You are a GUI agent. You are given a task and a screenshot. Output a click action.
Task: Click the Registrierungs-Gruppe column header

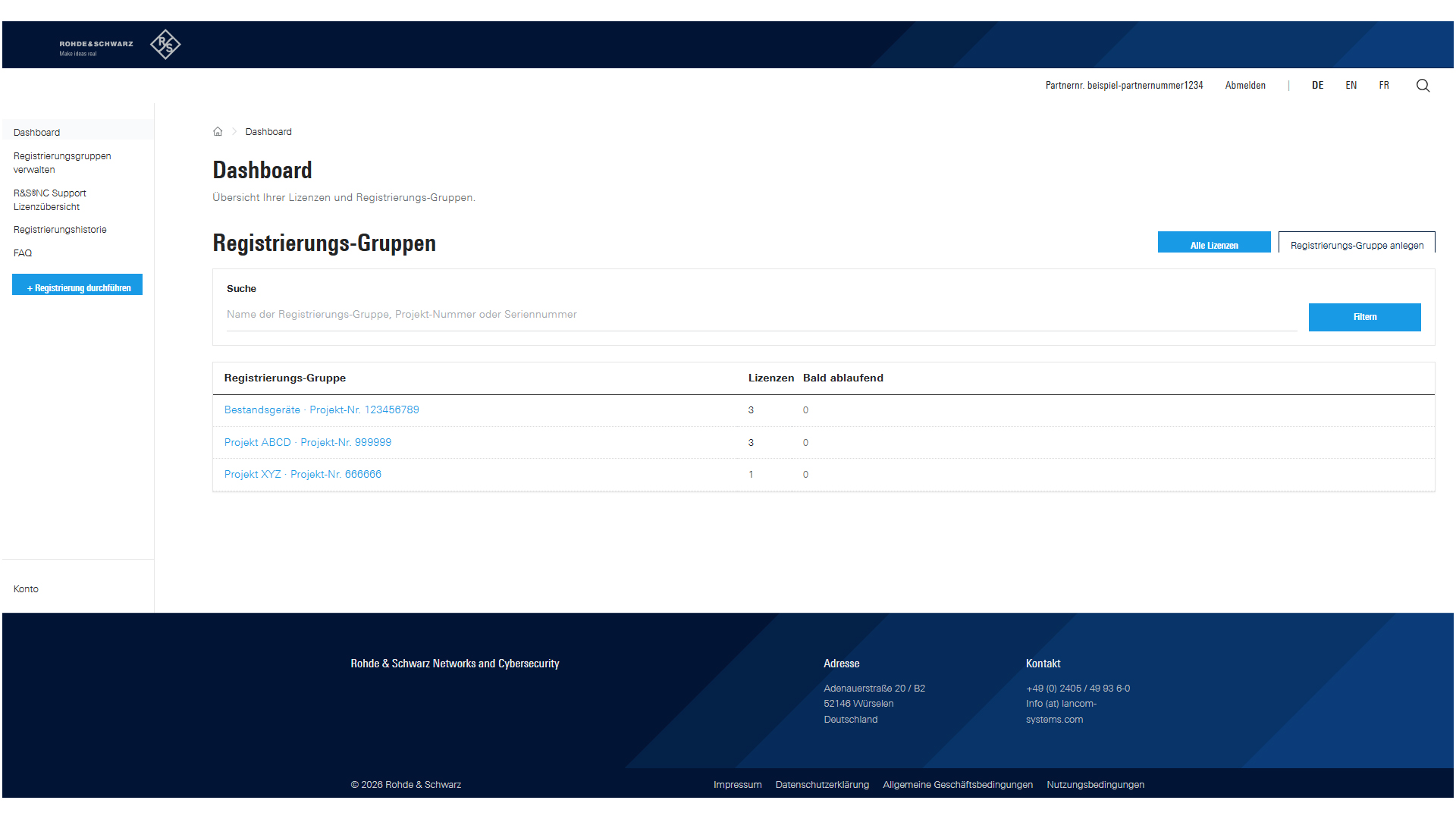coord(285,378)
